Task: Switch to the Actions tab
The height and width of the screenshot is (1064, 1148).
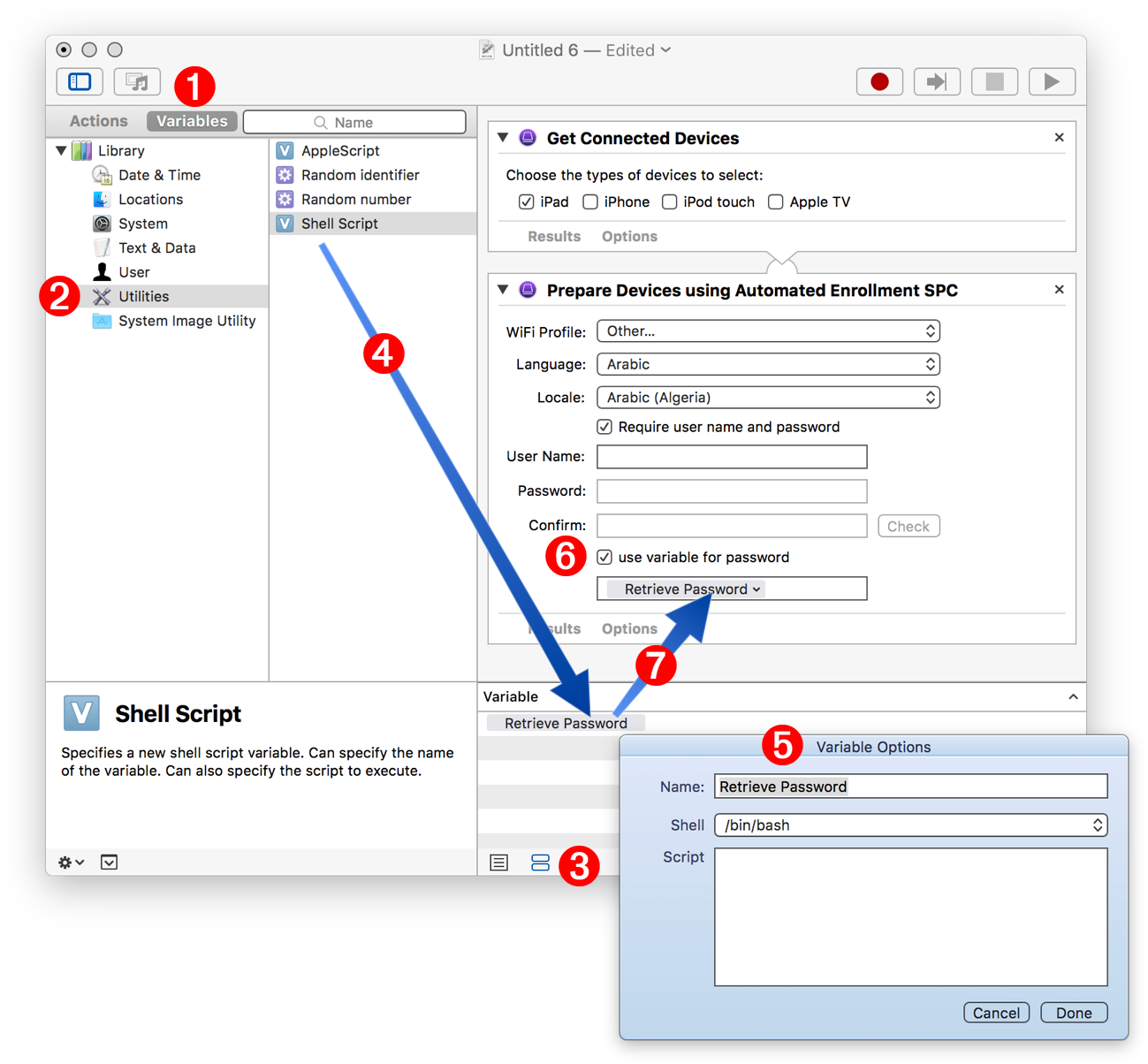Action: coord(97,121)
